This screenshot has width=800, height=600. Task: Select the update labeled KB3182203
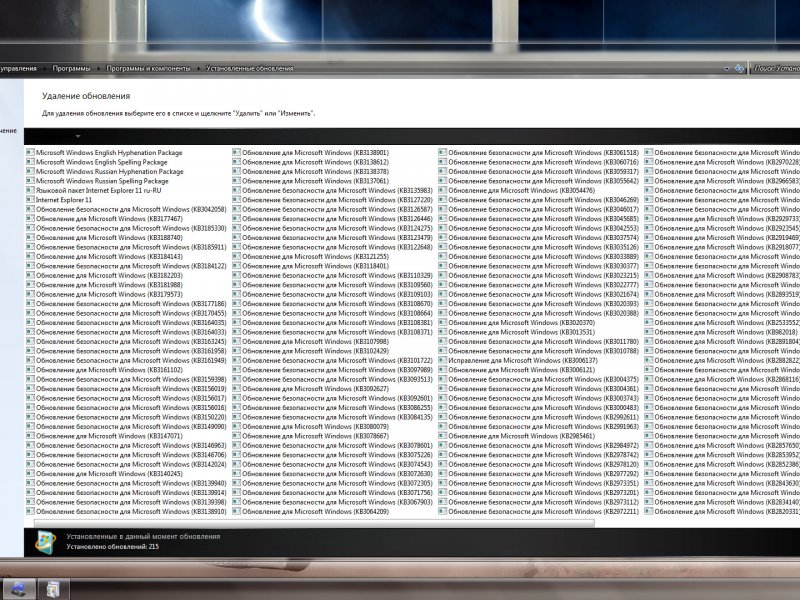[x=105, y=275]
